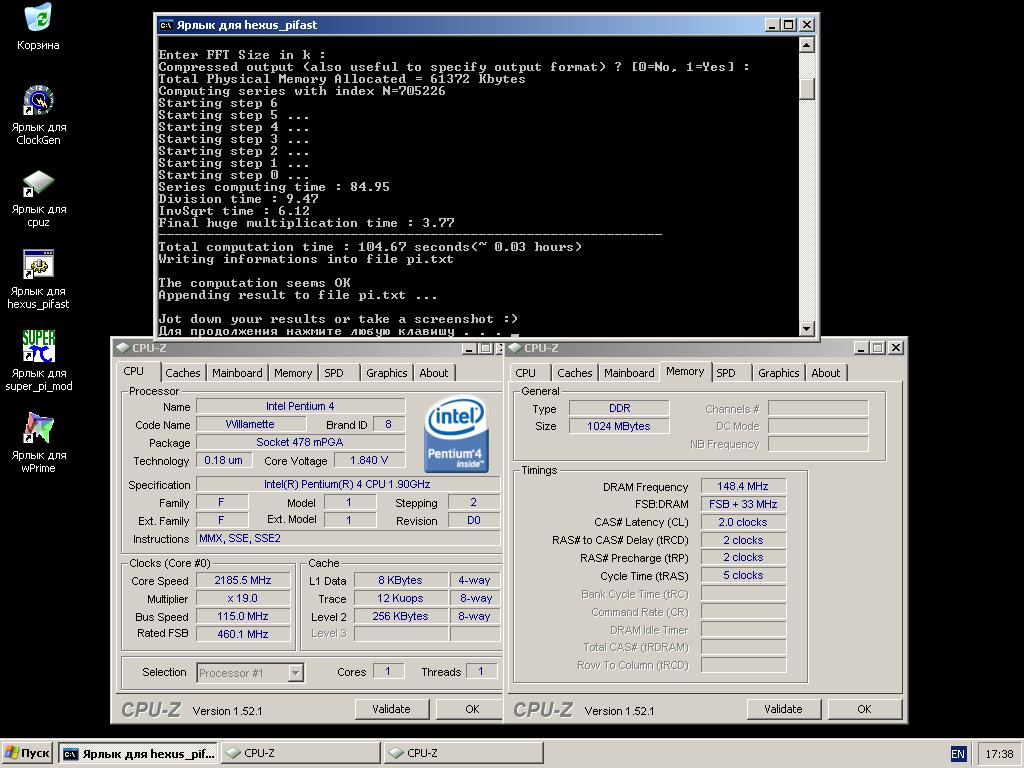Close the right CPU-Z window
This screenshot has width=1024, height=768.
[896, 348]
